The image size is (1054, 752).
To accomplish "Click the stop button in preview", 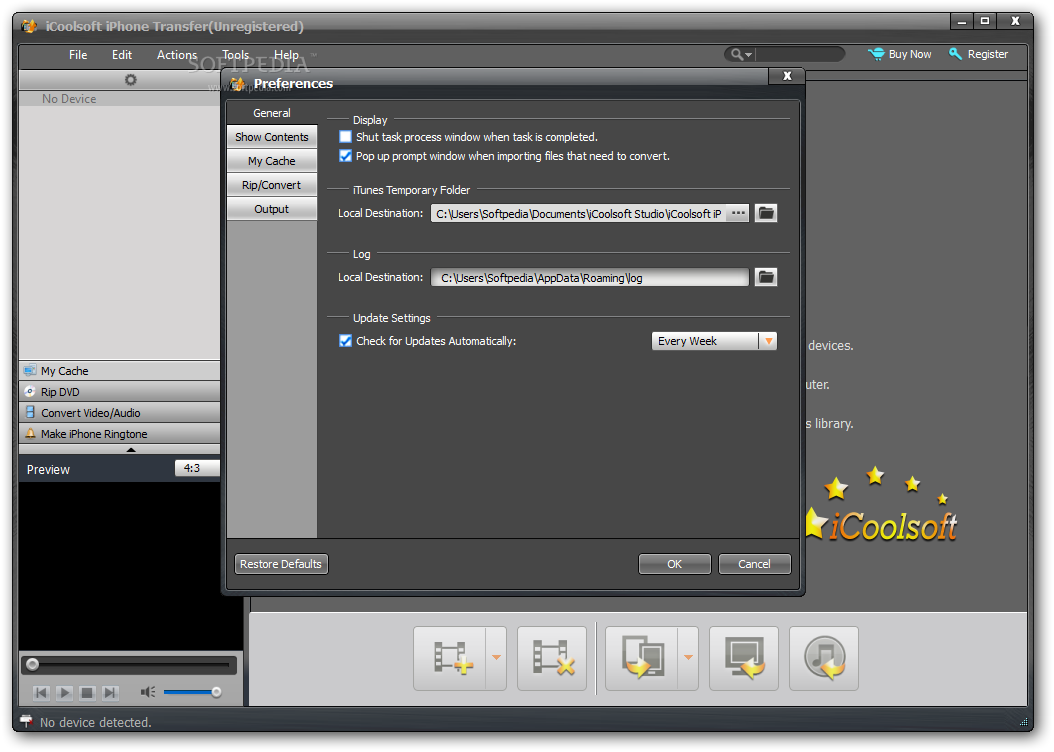I will click(x=87, y=692).
